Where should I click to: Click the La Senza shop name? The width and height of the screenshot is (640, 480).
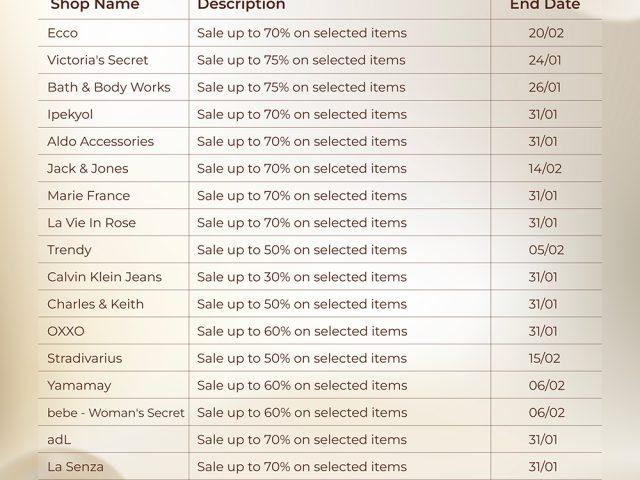click(75, 466)
